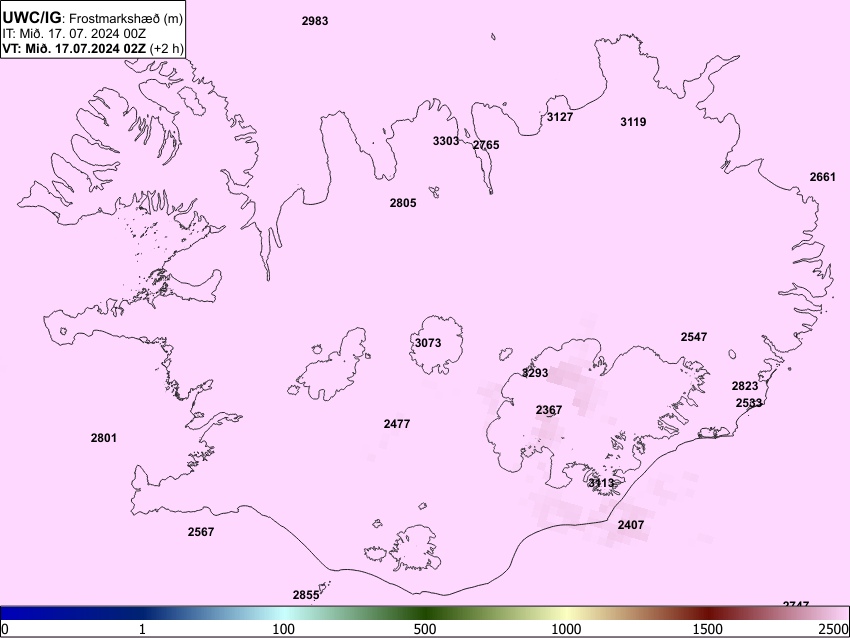Viewport: 850px width, 638px height.
Task: Select the value 2533 on the southeast coast
Action: pyautogui.click(x=749, y=403)
